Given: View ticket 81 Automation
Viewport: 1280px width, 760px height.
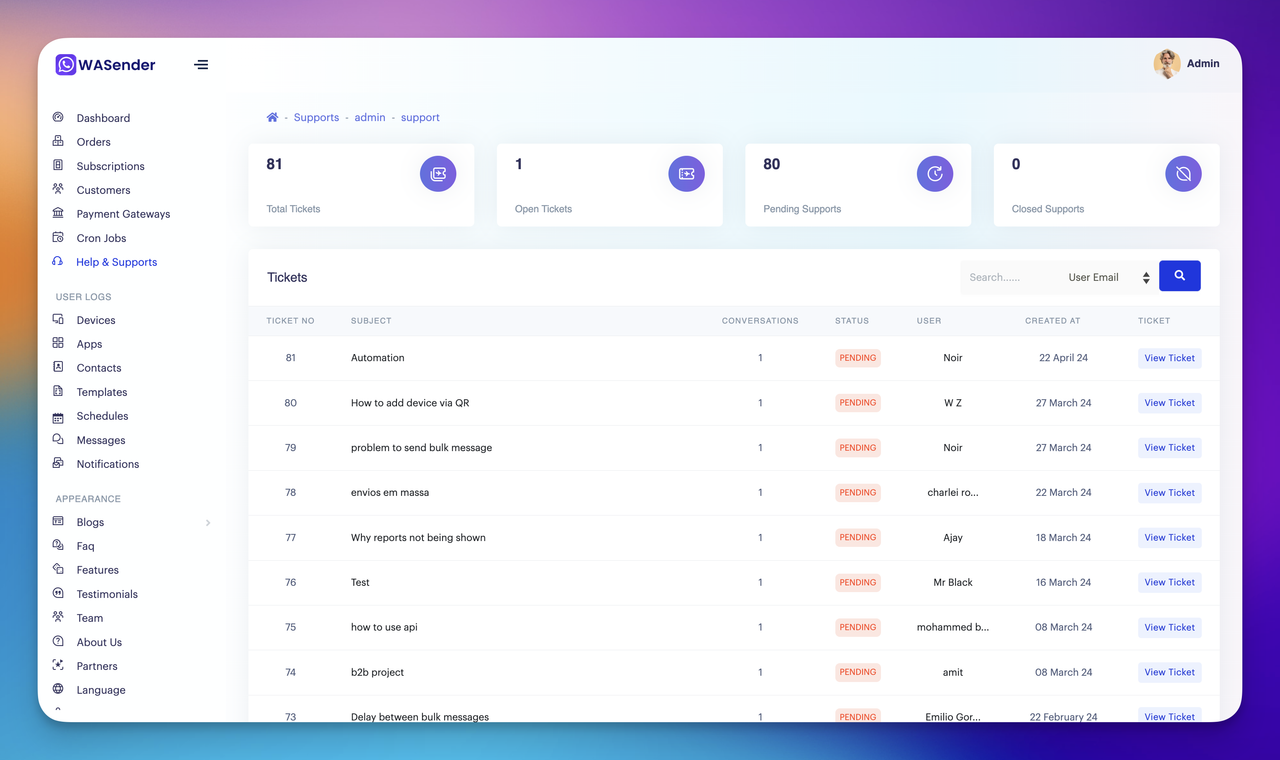Looking at the screenshot, I should click(x=1169, y=358).
